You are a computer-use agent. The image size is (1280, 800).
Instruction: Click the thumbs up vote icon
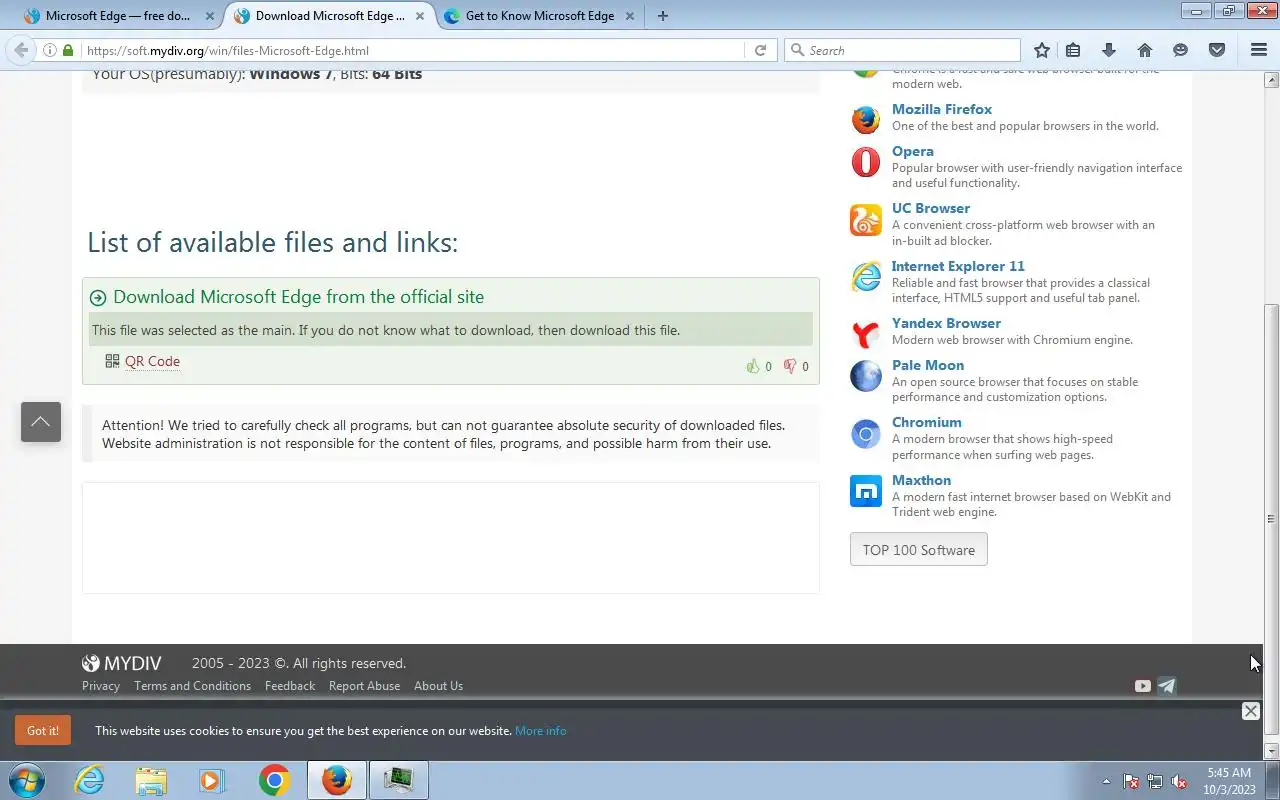tap(752, 366)
